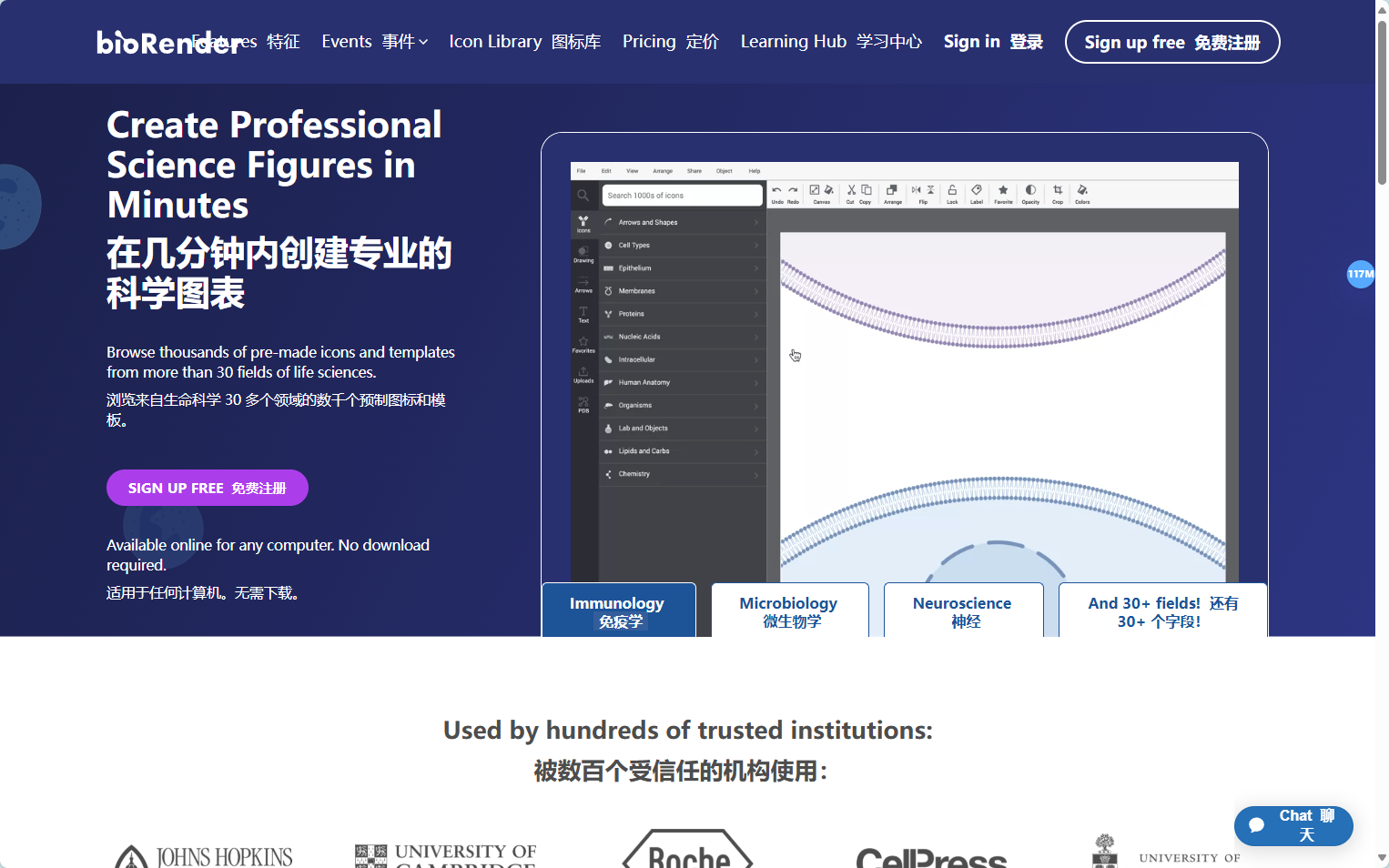Select the Text sidebar tool
Viewport: 1389px width, 868px height.
pos(583,315)
